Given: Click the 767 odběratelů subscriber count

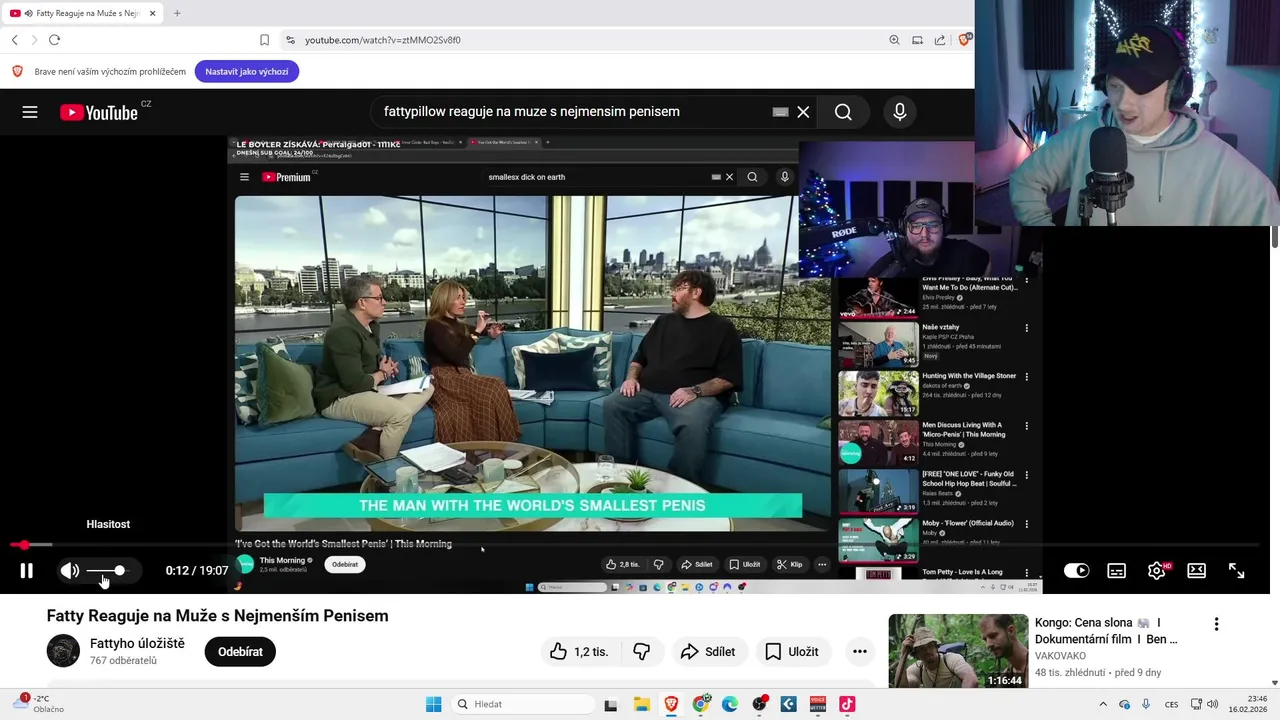Looking at the screenshot, I should 123,661.
